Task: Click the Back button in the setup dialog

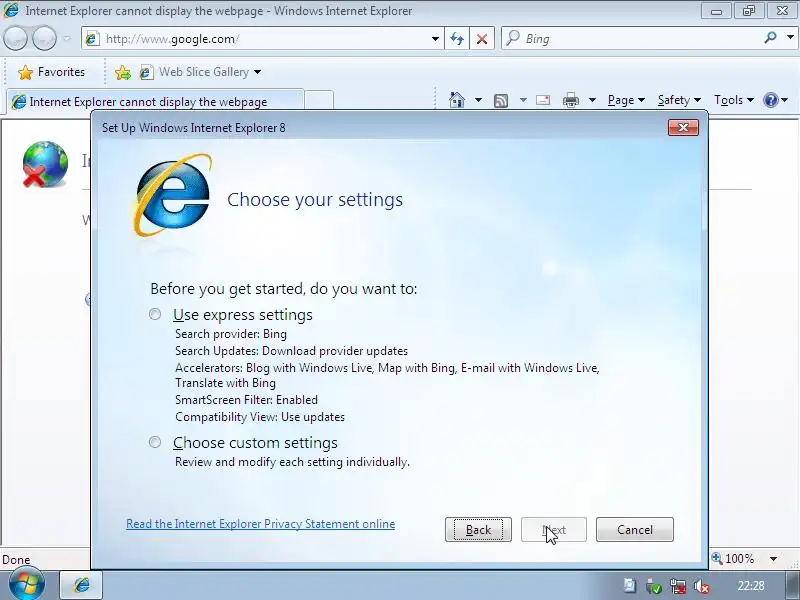Action: (x=478, y=530)
